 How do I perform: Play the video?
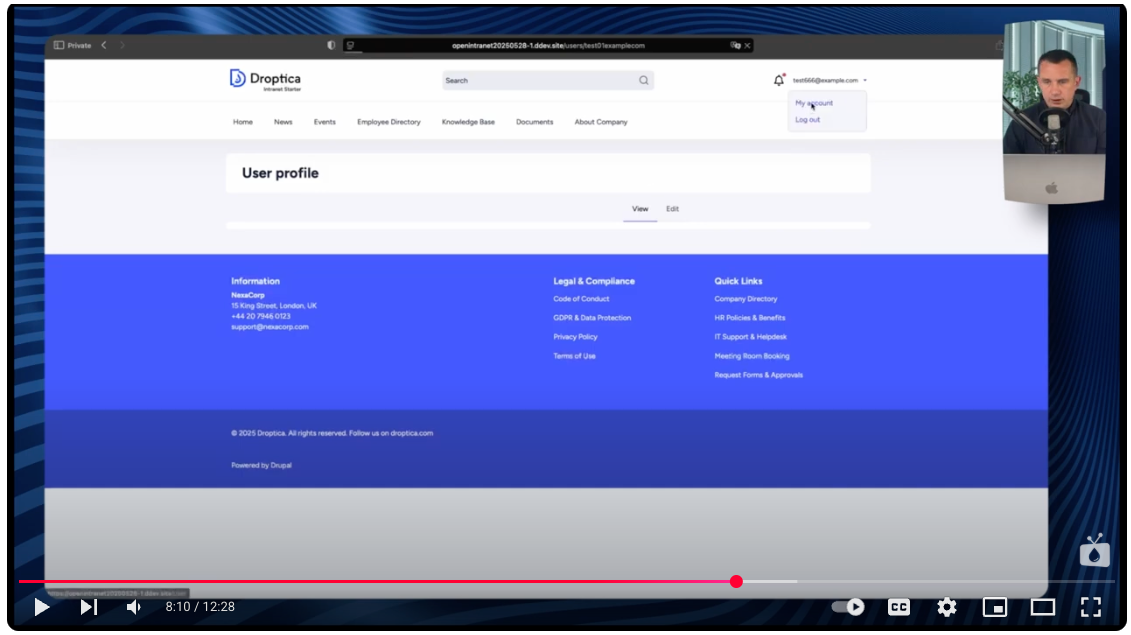(42, 607)
